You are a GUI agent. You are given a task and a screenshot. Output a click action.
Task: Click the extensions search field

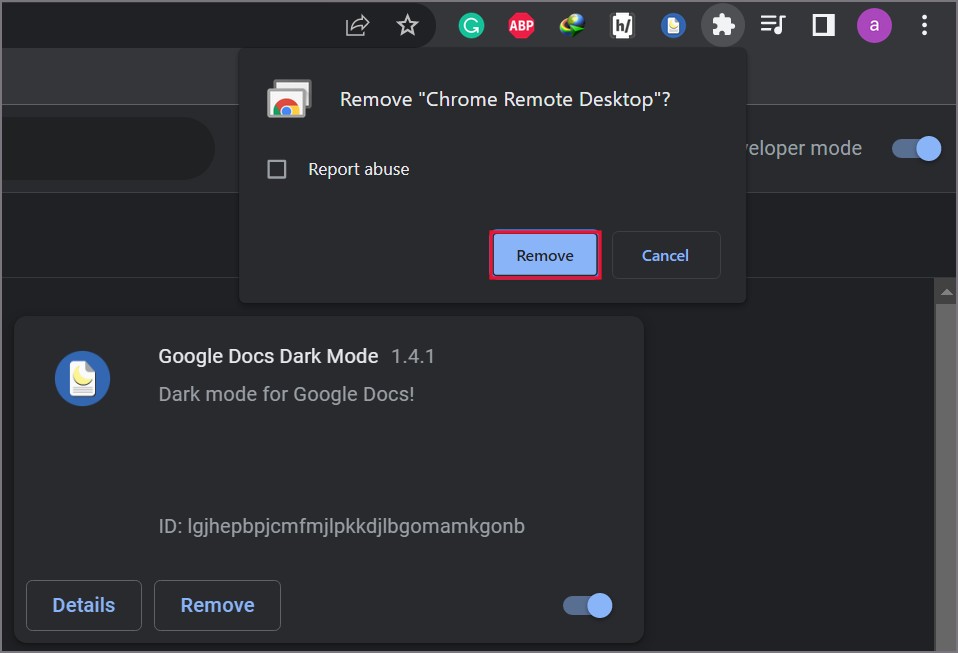pyautogui.click(x=108, y=148)
